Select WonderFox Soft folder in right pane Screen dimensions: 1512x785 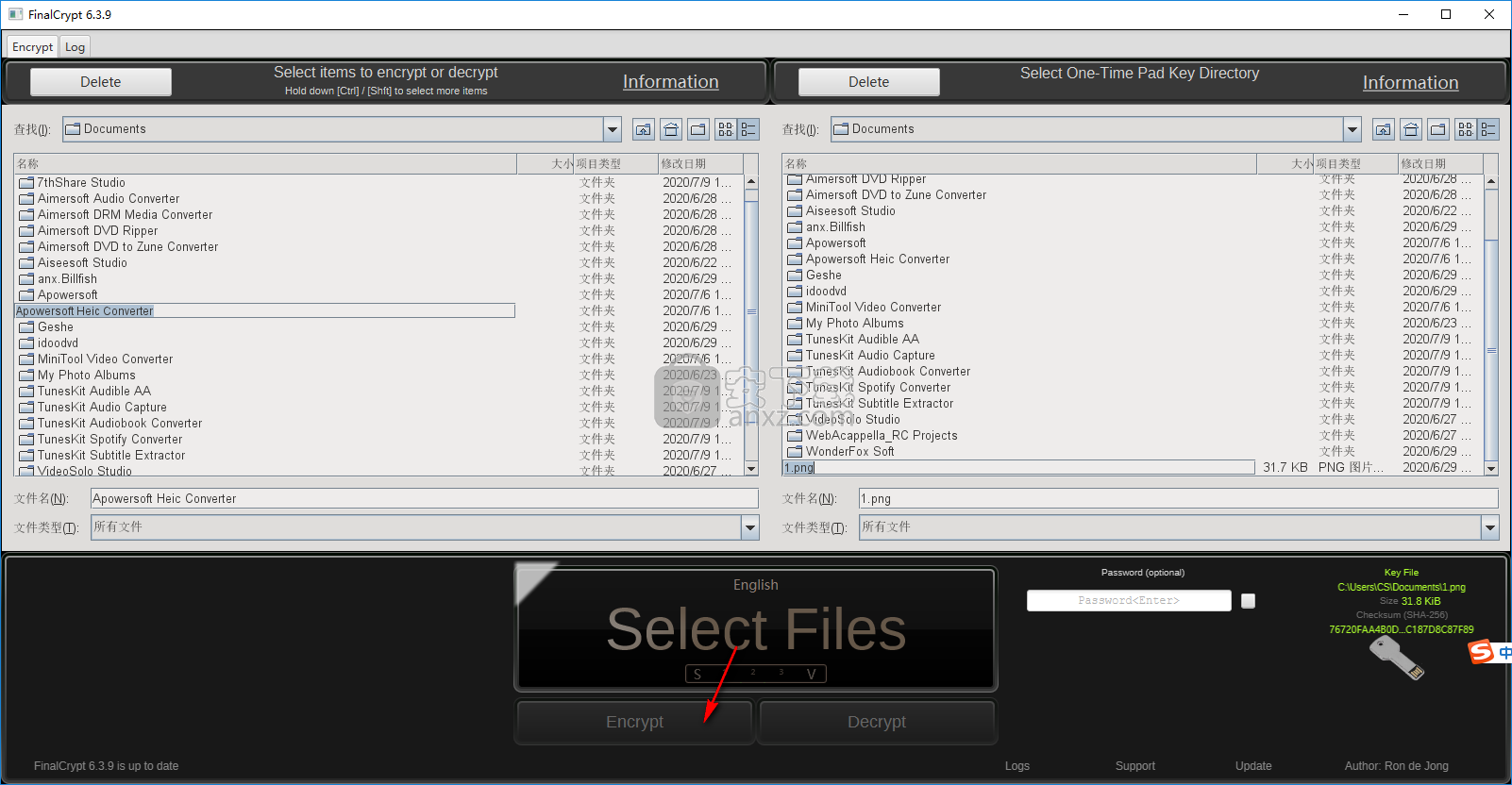coord(849,451)
